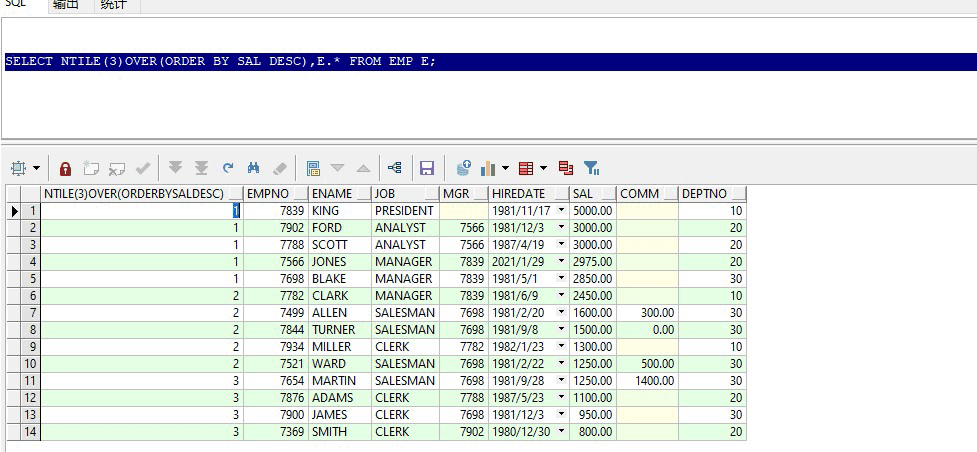
Task: Expand the red table layout dropdown arrow
Action: coord(543,169)
